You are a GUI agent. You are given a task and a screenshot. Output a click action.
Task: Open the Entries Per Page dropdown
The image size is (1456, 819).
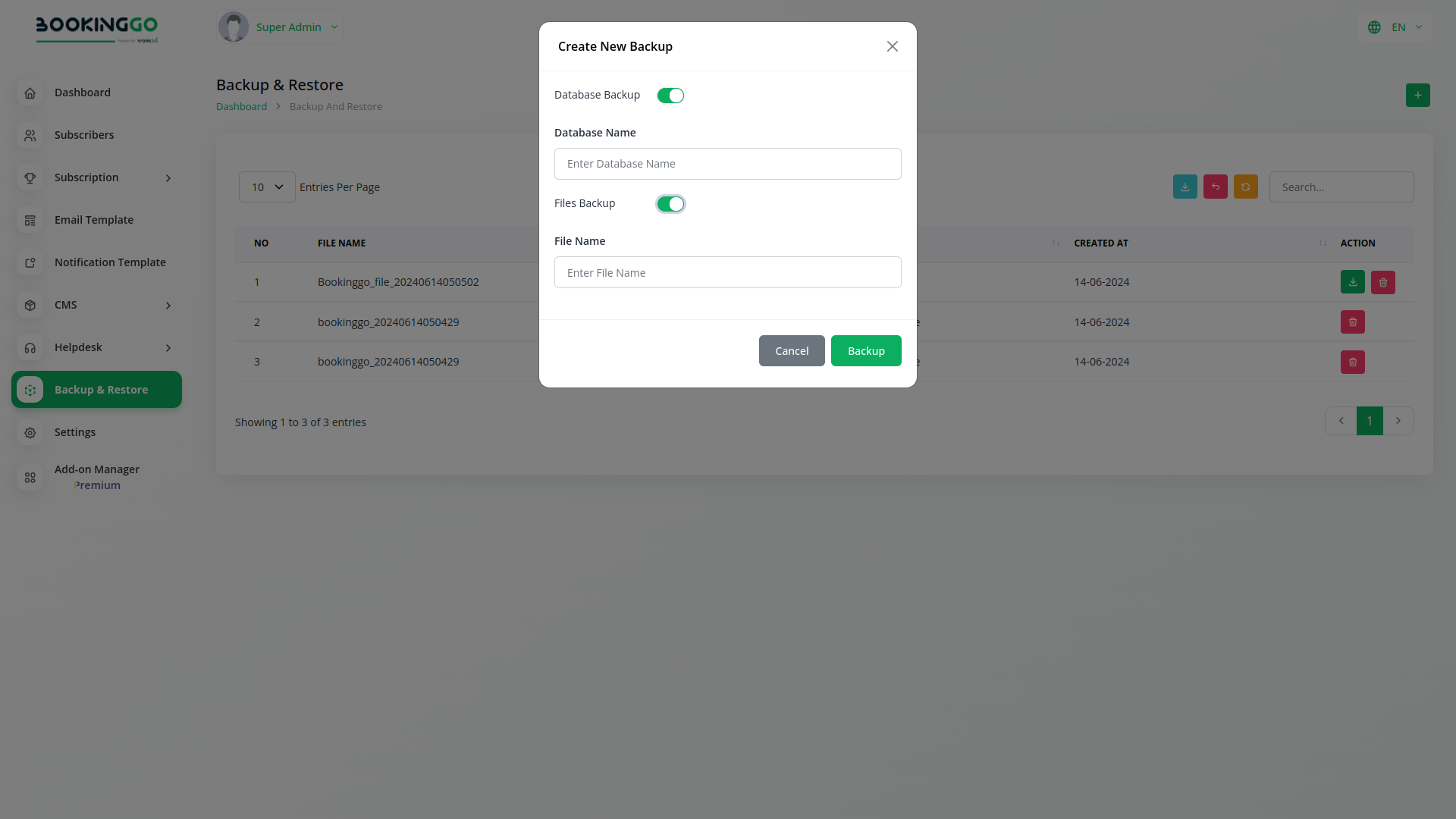(267, 187)
